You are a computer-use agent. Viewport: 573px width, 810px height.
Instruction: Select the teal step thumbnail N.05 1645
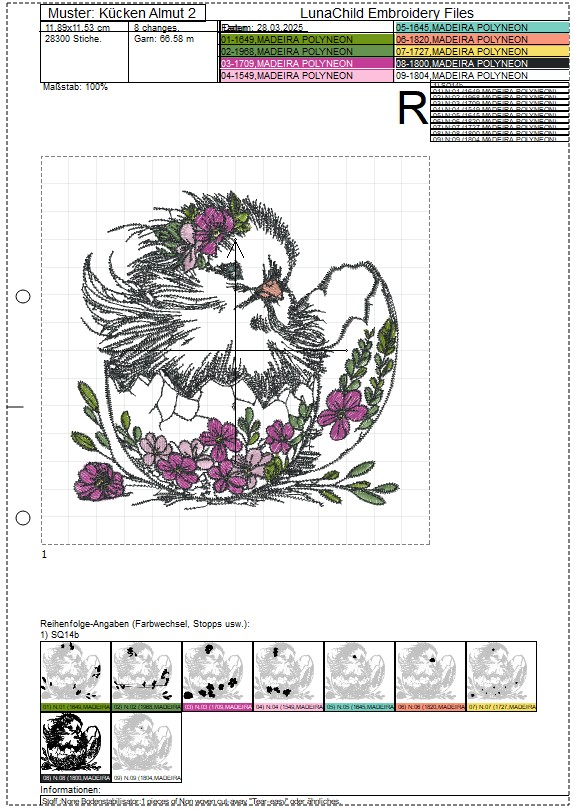pos(360,676)
